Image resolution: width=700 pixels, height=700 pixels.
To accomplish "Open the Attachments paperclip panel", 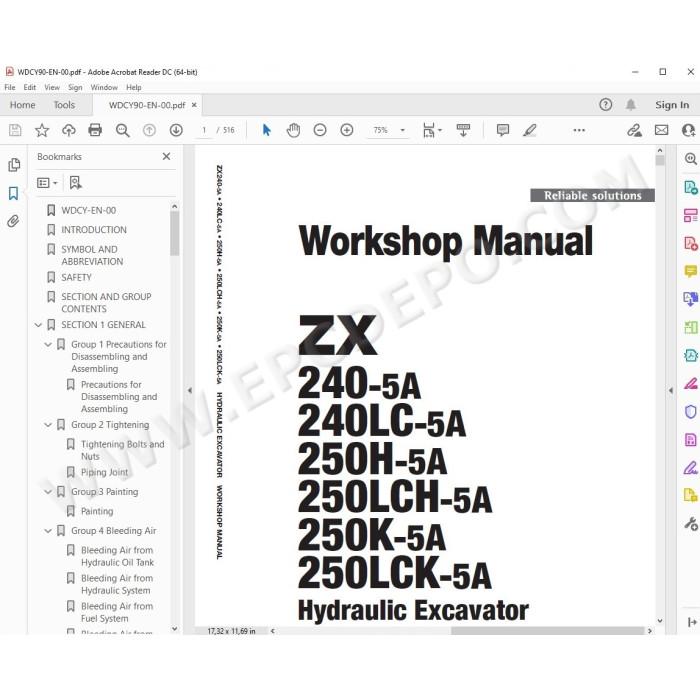I will [13, 221].
